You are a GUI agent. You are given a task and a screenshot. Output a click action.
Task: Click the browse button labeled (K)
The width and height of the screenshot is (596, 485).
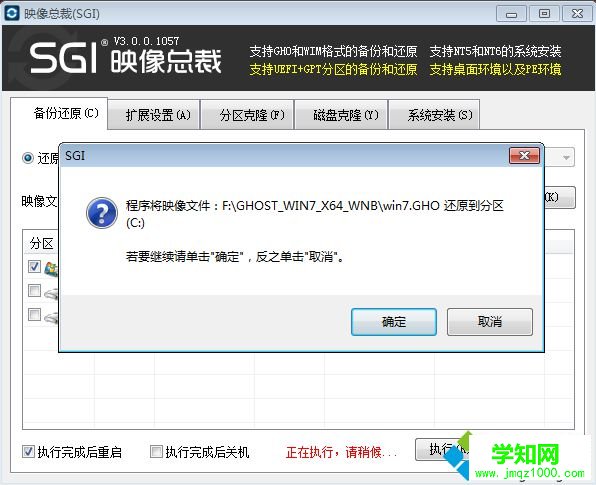tap(560, 197)
